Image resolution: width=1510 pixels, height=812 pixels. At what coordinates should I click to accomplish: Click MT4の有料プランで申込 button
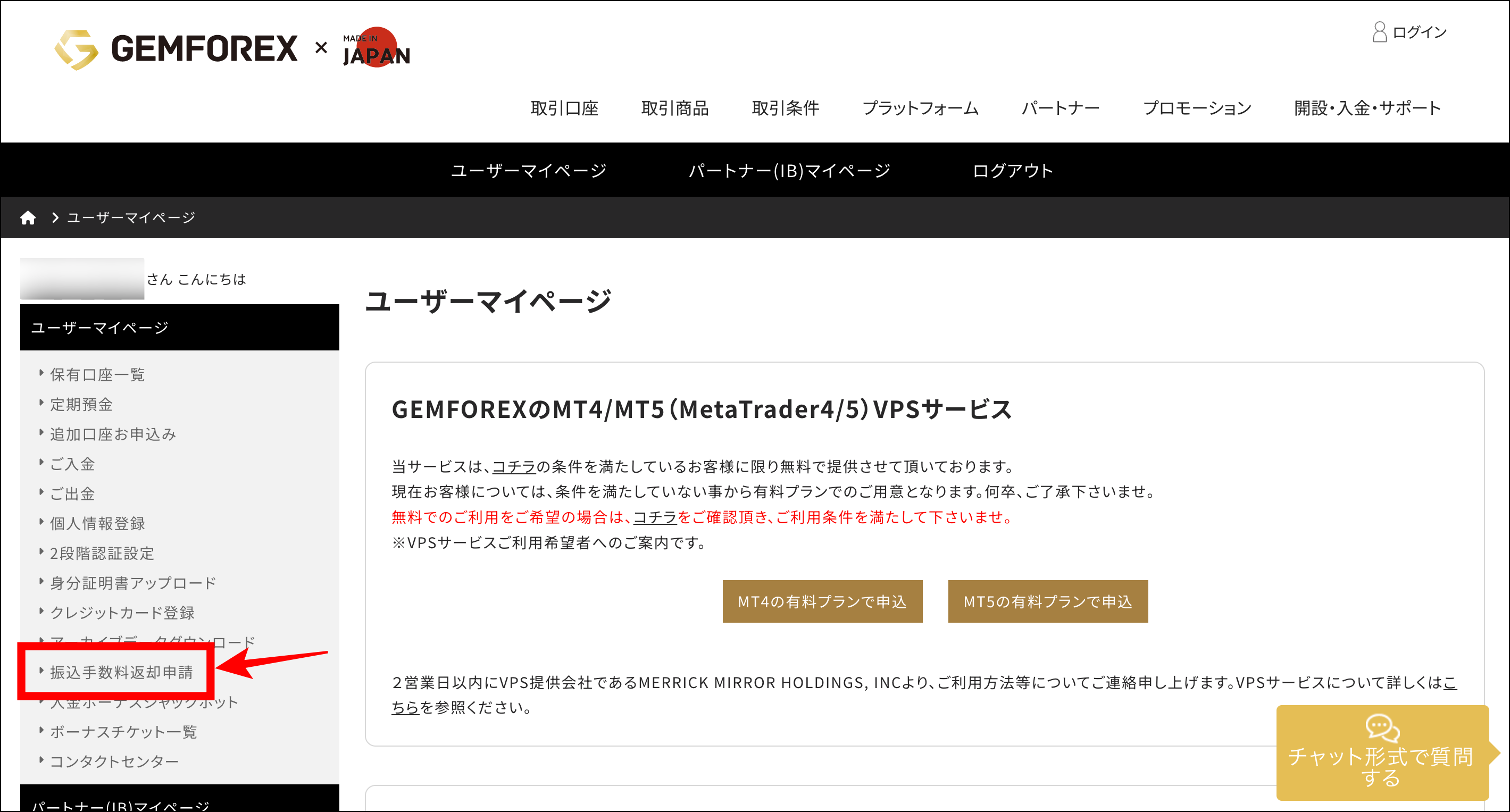pos(822,600)
